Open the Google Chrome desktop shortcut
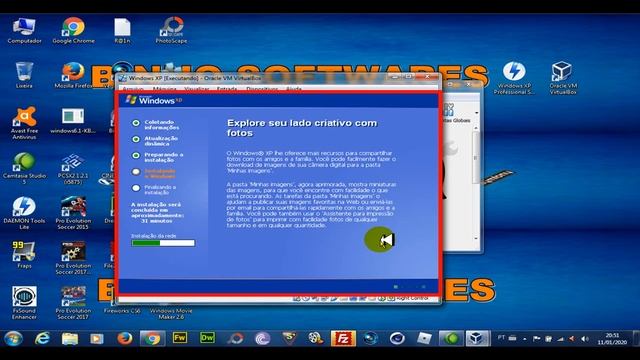 click(x=73, y=31)
